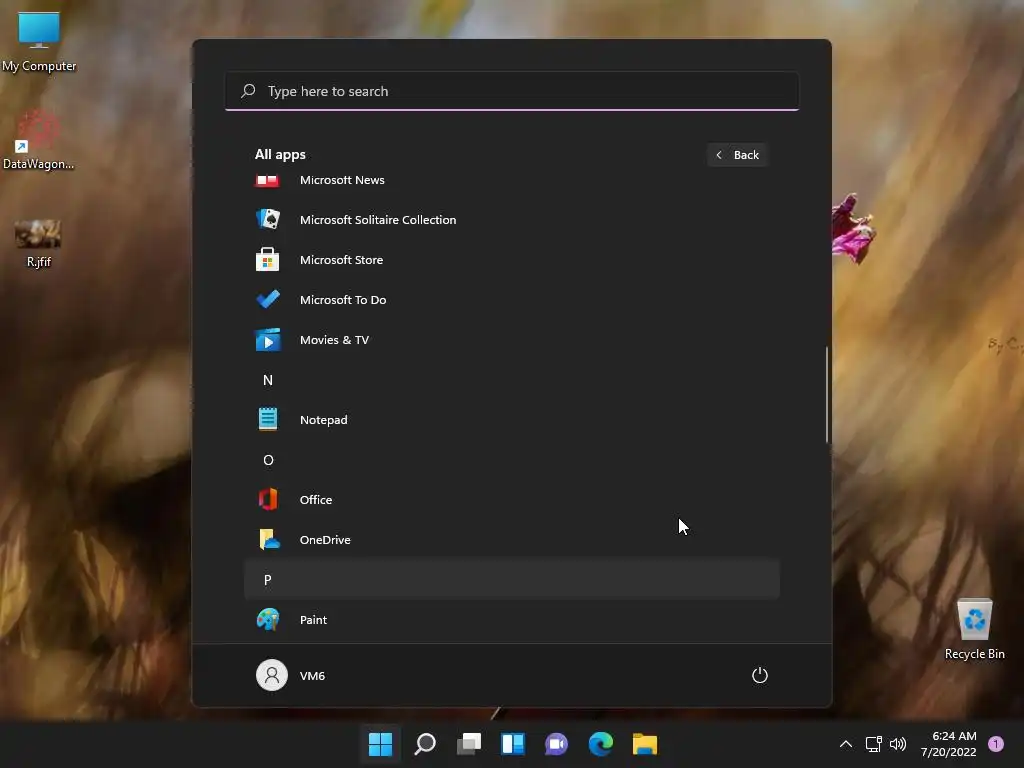
Task: Click the letter O section header
Action: click(x=512, y=460)
